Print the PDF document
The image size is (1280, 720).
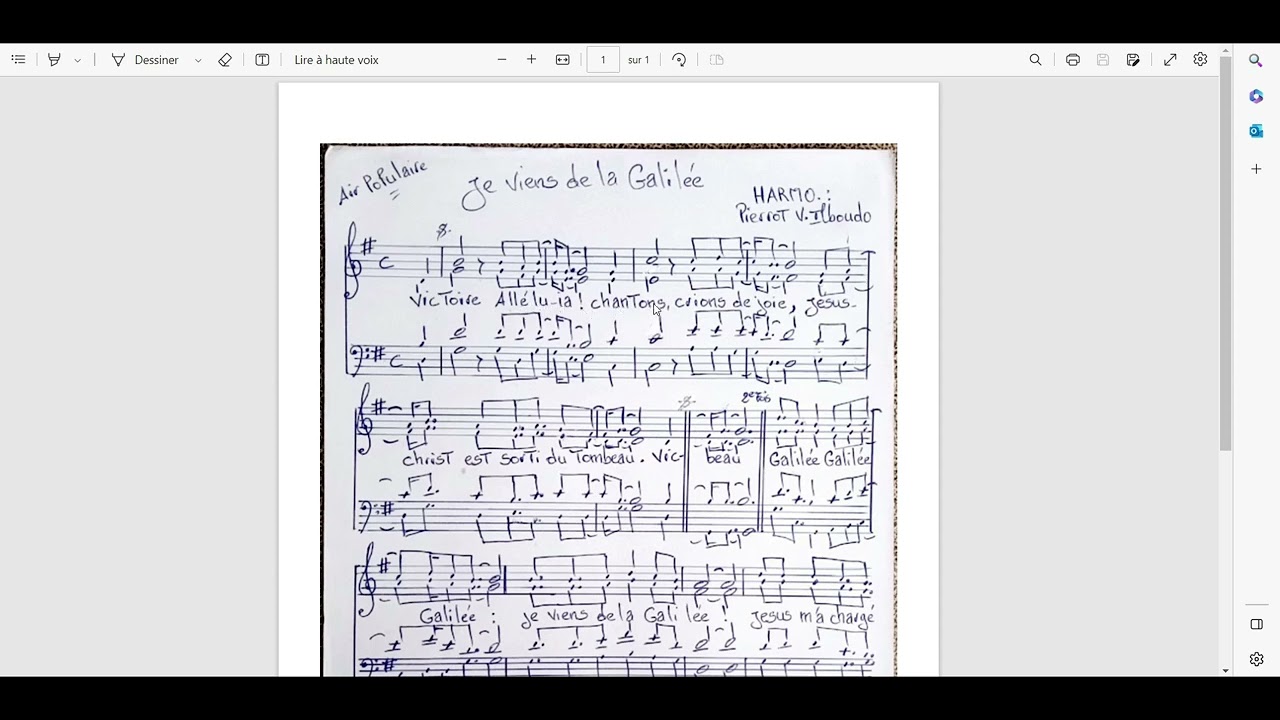[1073, 60]
